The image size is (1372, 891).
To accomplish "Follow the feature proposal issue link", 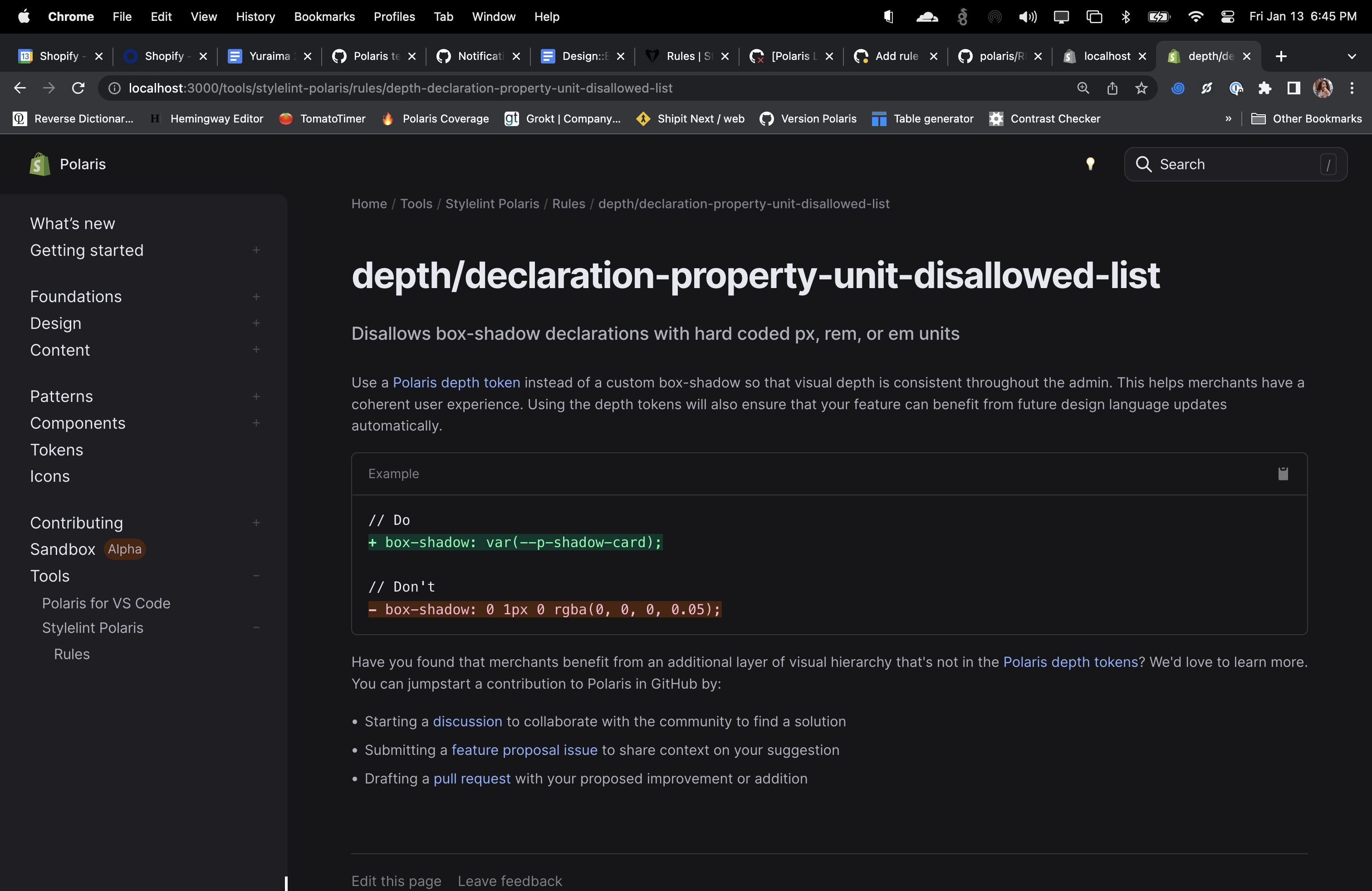I will pyautogui.click(x=524, y=750).
